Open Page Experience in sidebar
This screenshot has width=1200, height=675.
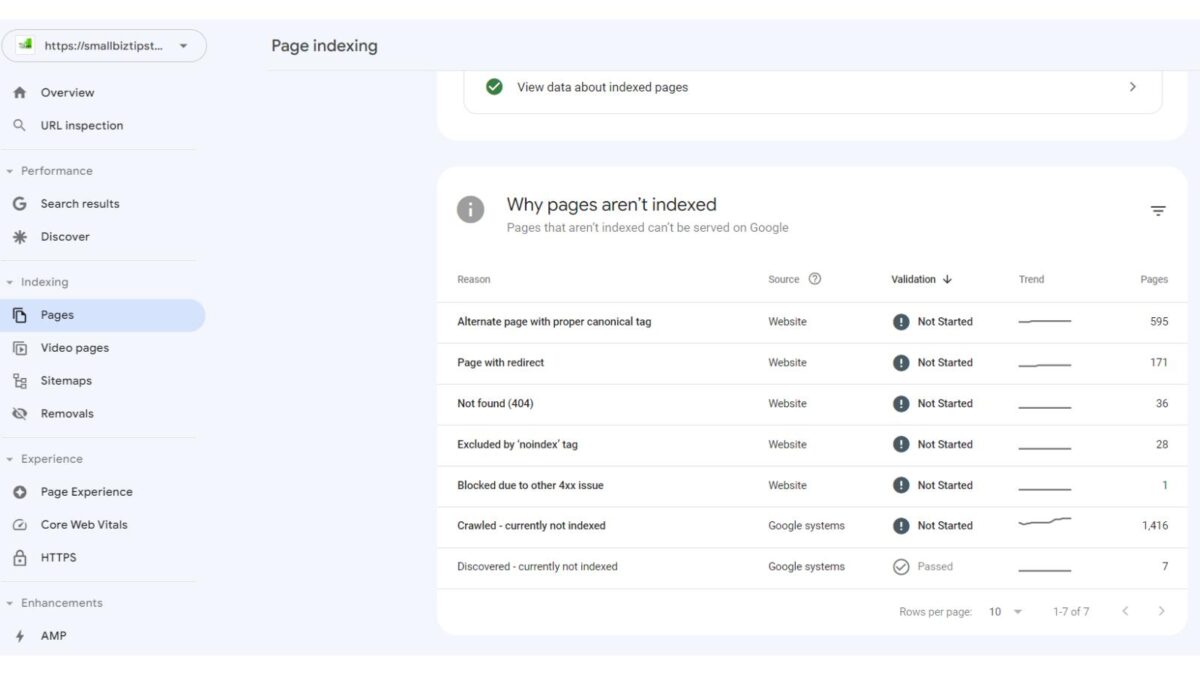coord(86,492)
